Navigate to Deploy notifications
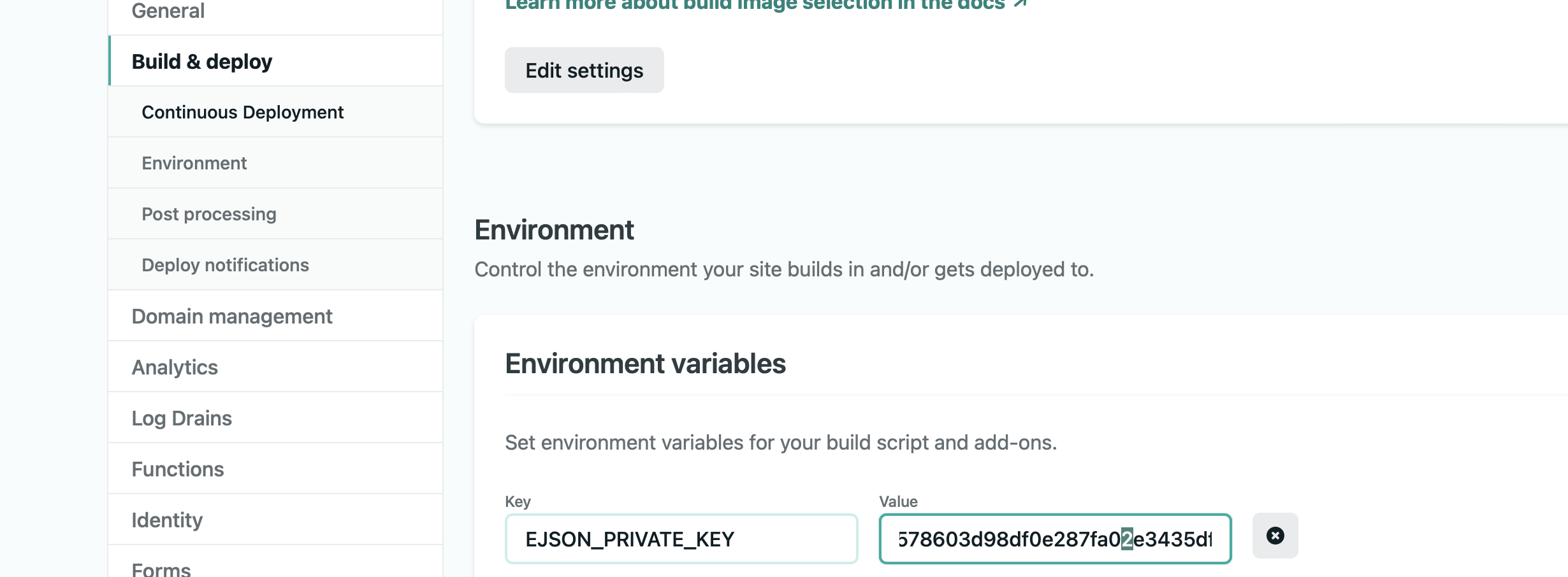Image resolution: width=1568 pixels, height=577 pixels. [x=225, y=265]
